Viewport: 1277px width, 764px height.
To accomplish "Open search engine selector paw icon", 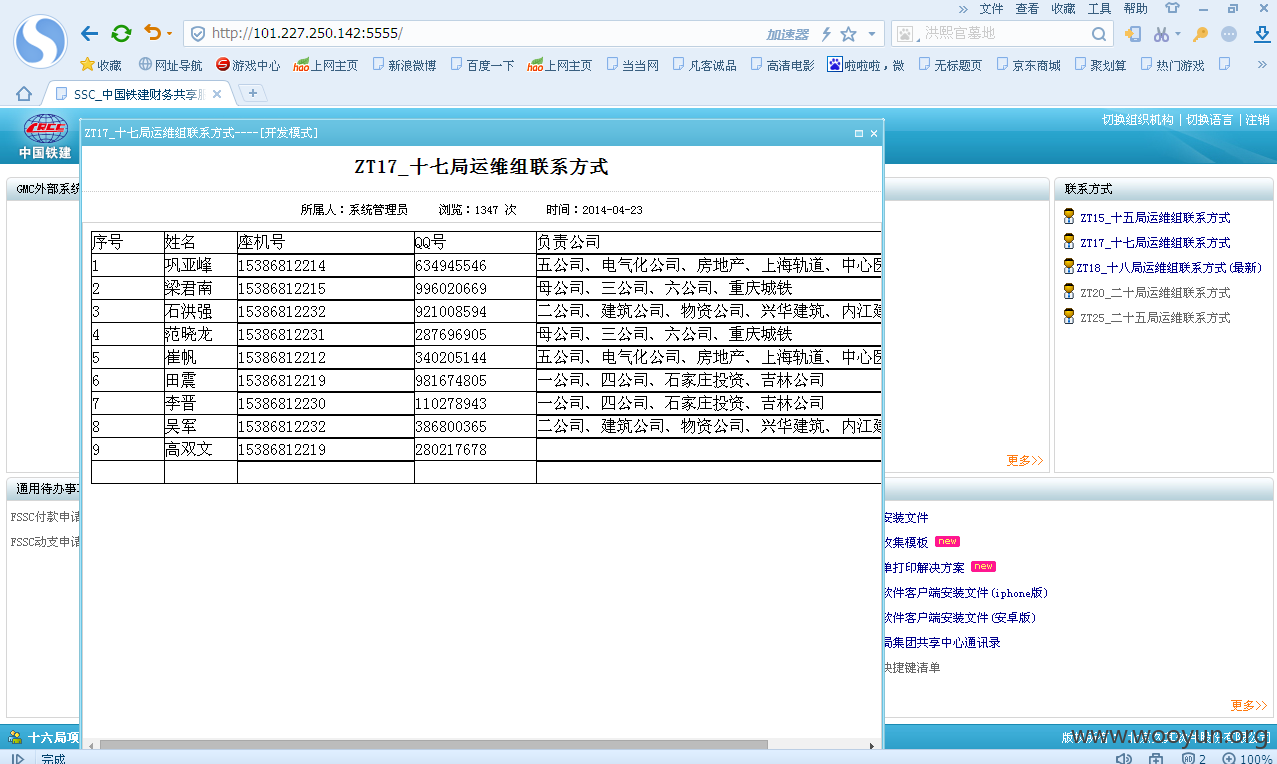I will (x=906, y=34).
